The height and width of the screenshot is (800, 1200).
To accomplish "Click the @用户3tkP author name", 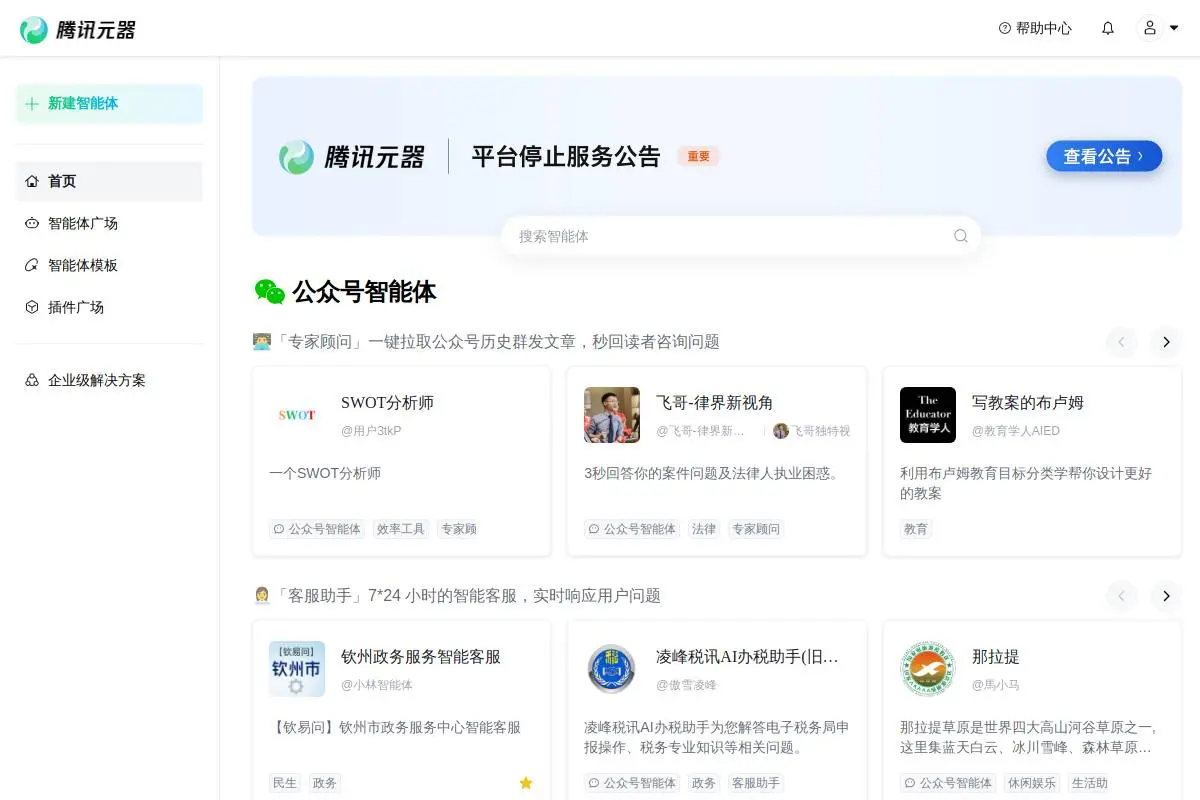I will point(371,431).
